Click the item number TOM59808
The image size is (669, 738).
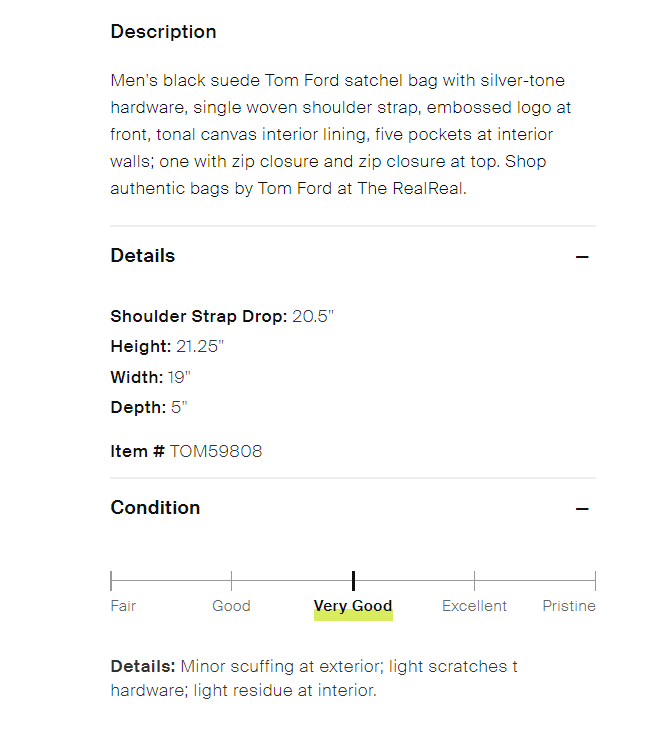click(216, 451)
